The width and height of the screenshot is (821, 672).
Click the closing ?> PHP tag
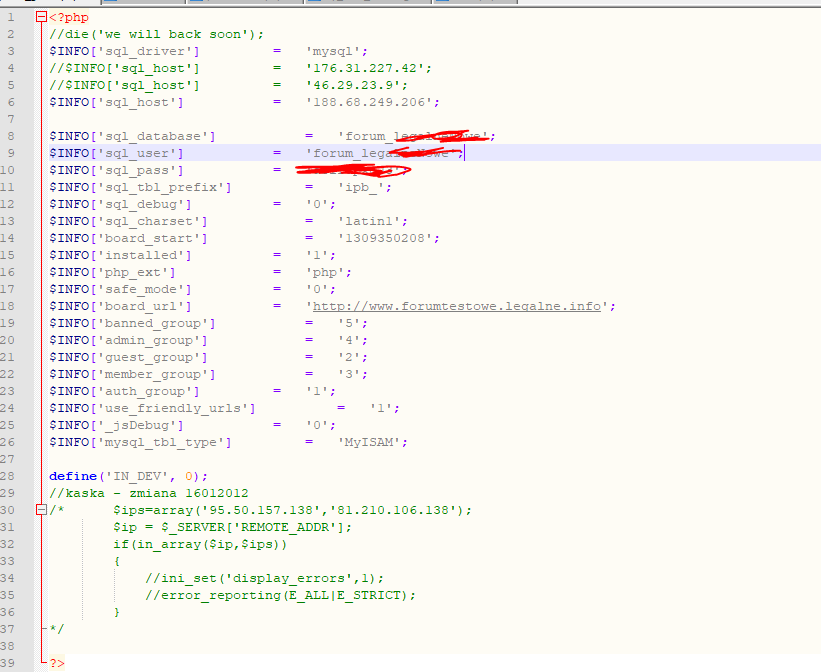[x=57, y=663]
